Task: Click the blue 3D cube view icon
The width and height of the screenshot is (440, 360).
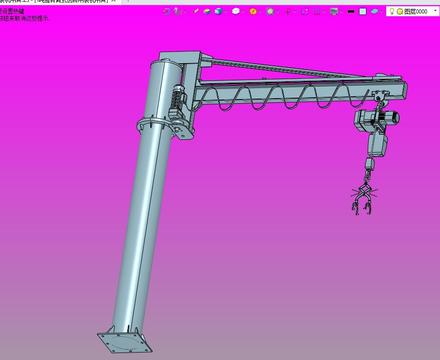Action: [x=218, y=12]
